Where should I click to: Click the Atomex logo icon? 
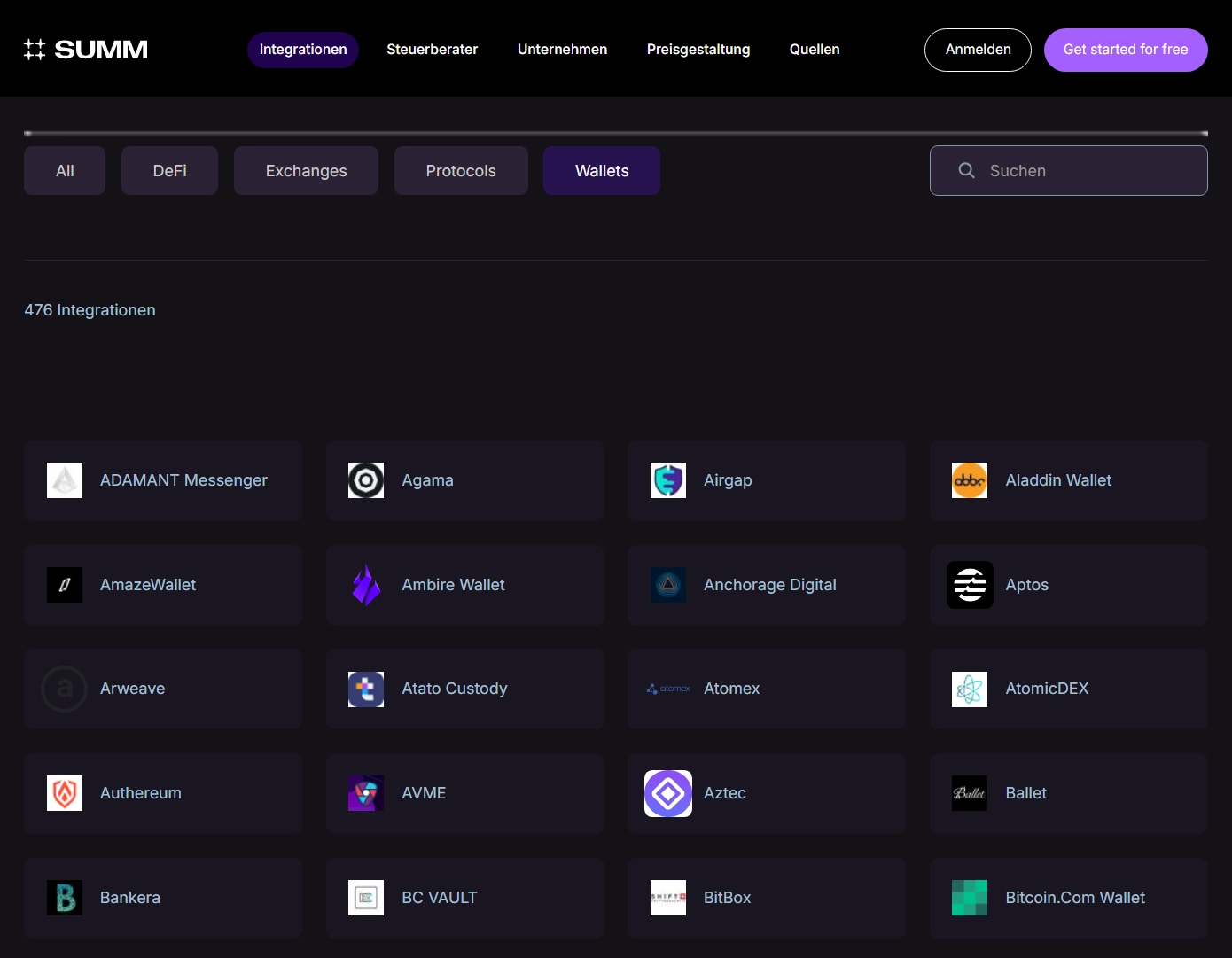[668, 689]
